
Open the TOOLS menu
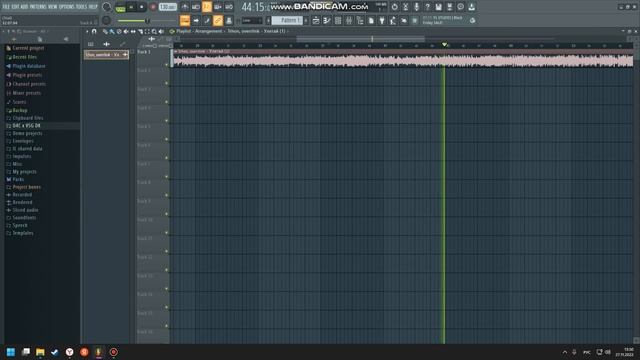(82, 7)
